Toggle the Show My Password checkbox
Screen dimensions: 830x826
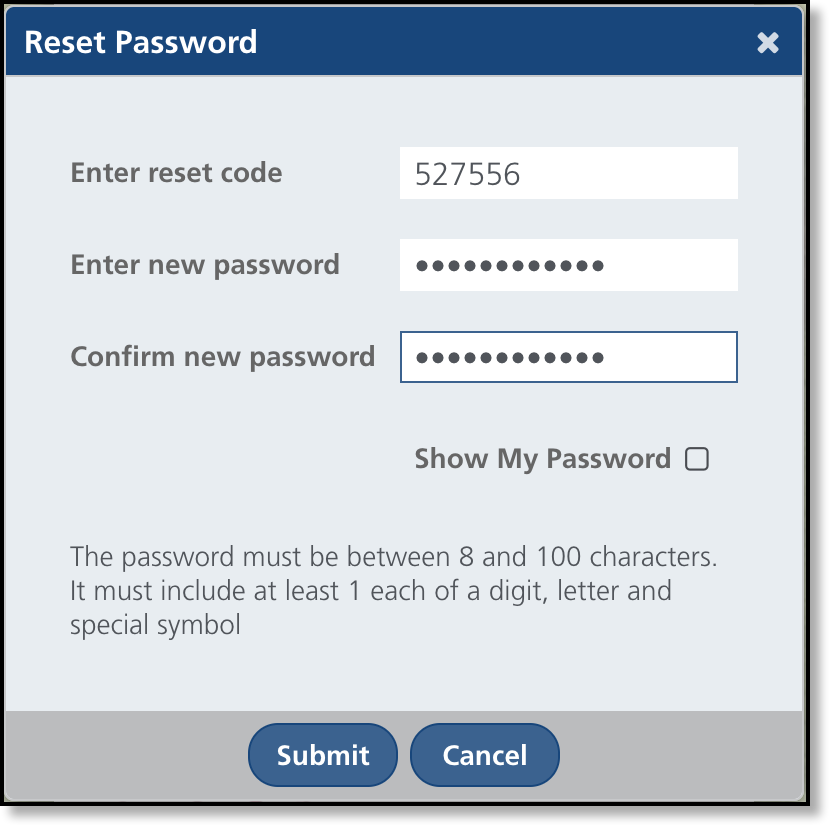(x=697, y=459)
